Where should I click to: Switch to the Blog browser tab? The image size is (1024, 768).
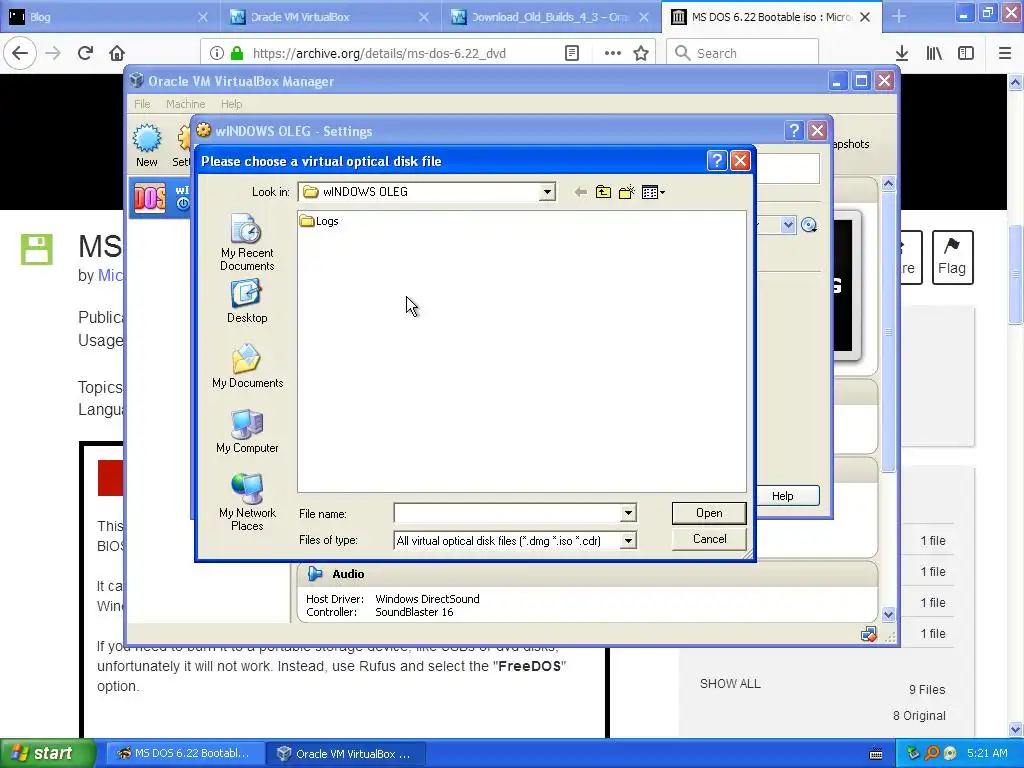point(110,17)
